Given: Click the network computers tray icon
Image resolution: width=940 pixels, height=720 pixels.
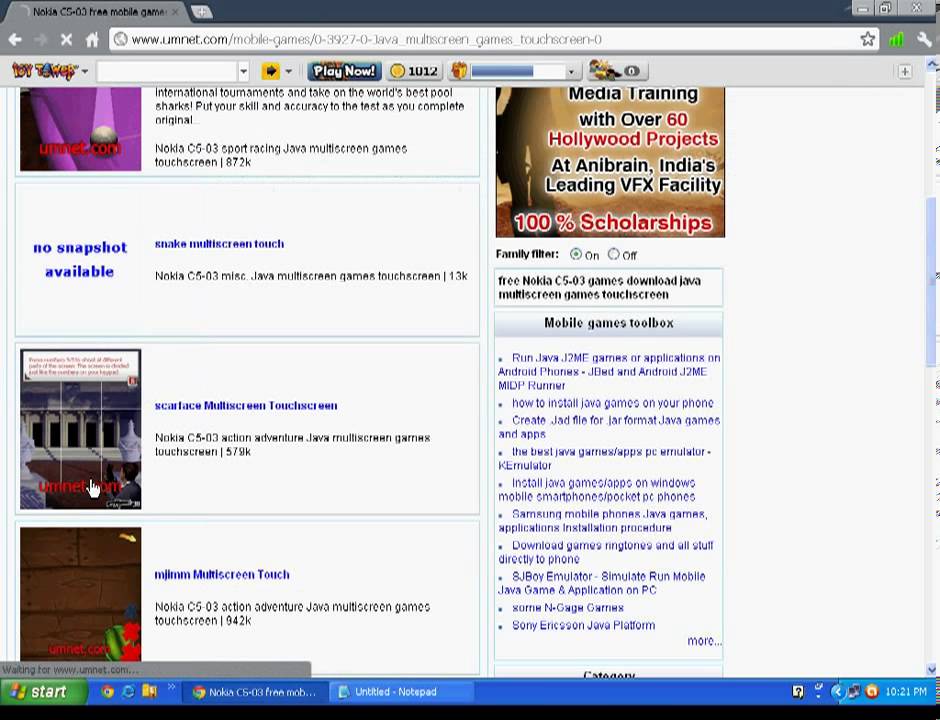Looking at the screenshot, I should [x=854, y=692].
